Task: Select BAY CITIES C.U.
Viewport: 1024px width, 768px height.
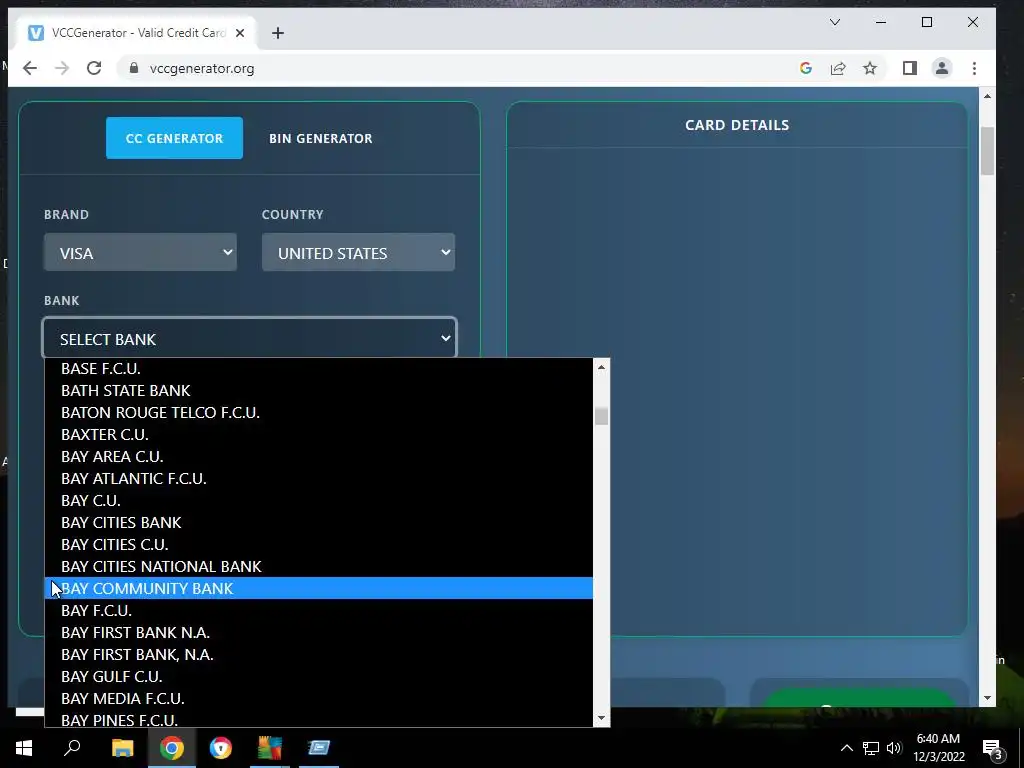Action: [x=319, y=545]
